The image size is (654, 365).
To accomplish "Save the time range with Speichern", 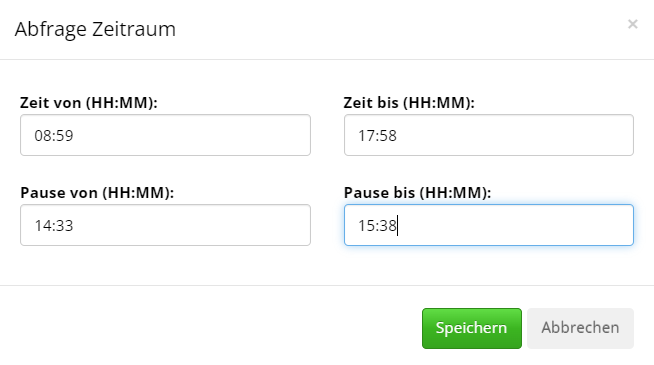I will [x=472, y=328].
